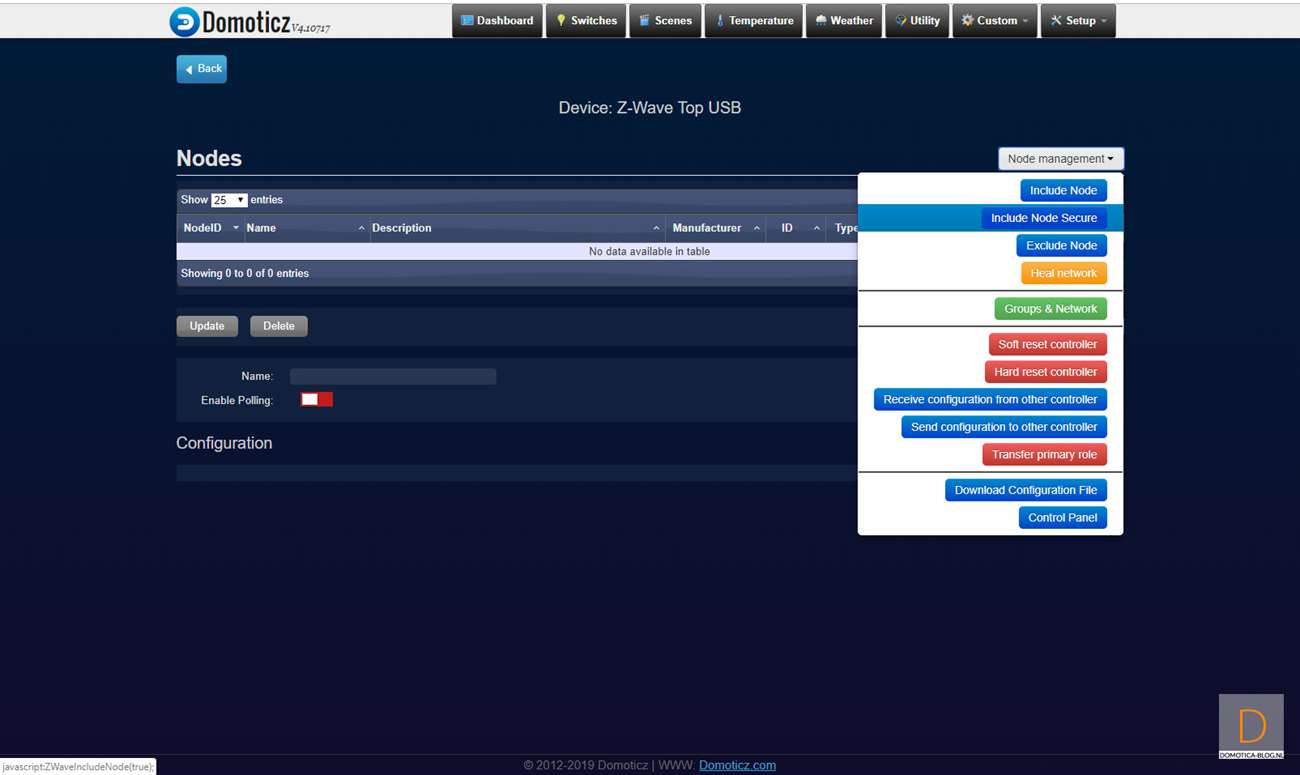Expand the Custom menu
1300x775 pixels.
pos(995,21)
